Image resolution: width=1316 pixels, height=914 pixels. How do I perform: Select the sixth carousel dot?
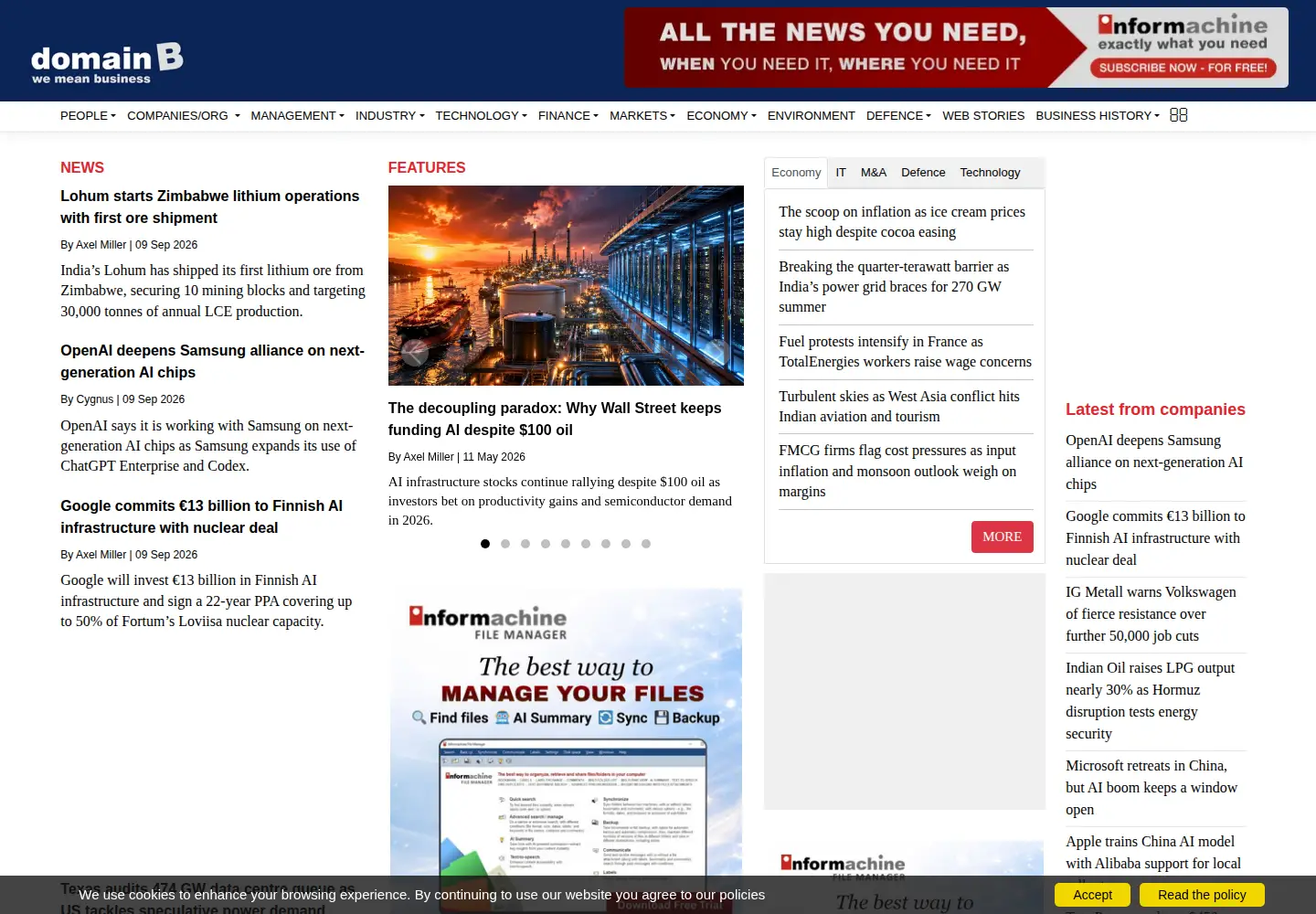point(586,544)
